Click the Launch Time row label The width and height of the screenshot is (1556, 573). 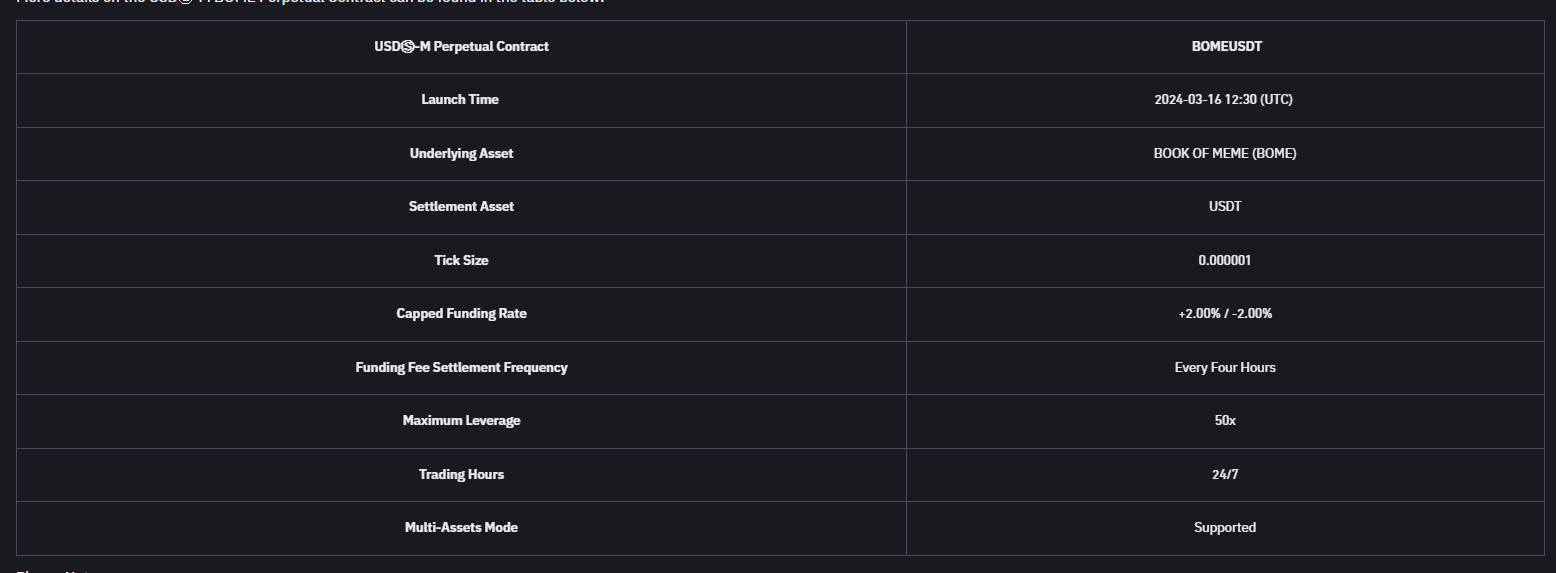click(460, 100)
